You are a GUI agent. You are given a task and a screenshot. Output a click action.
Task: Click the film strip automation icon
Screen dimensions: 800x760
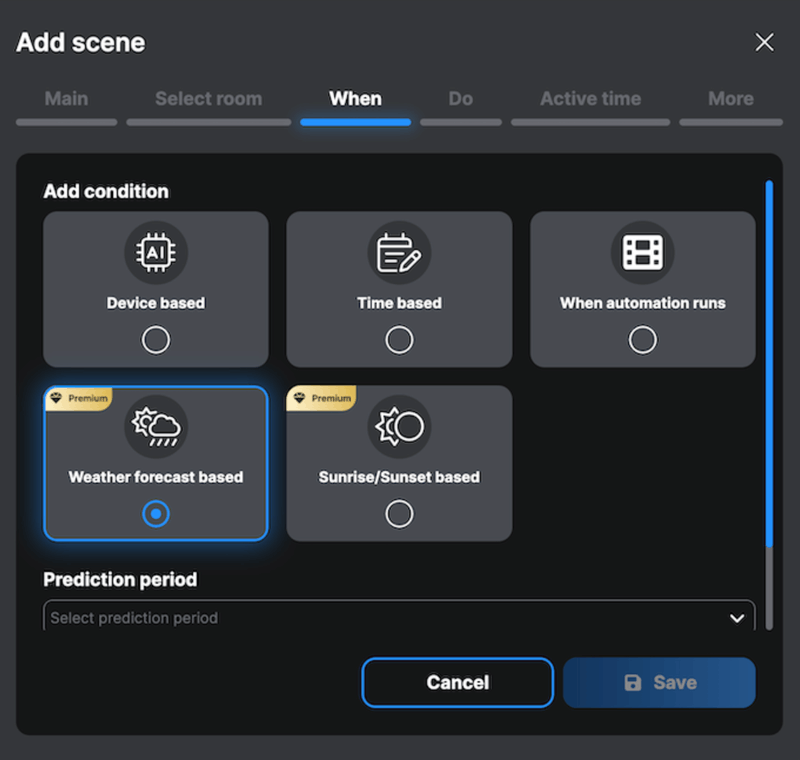click(642, 253)
